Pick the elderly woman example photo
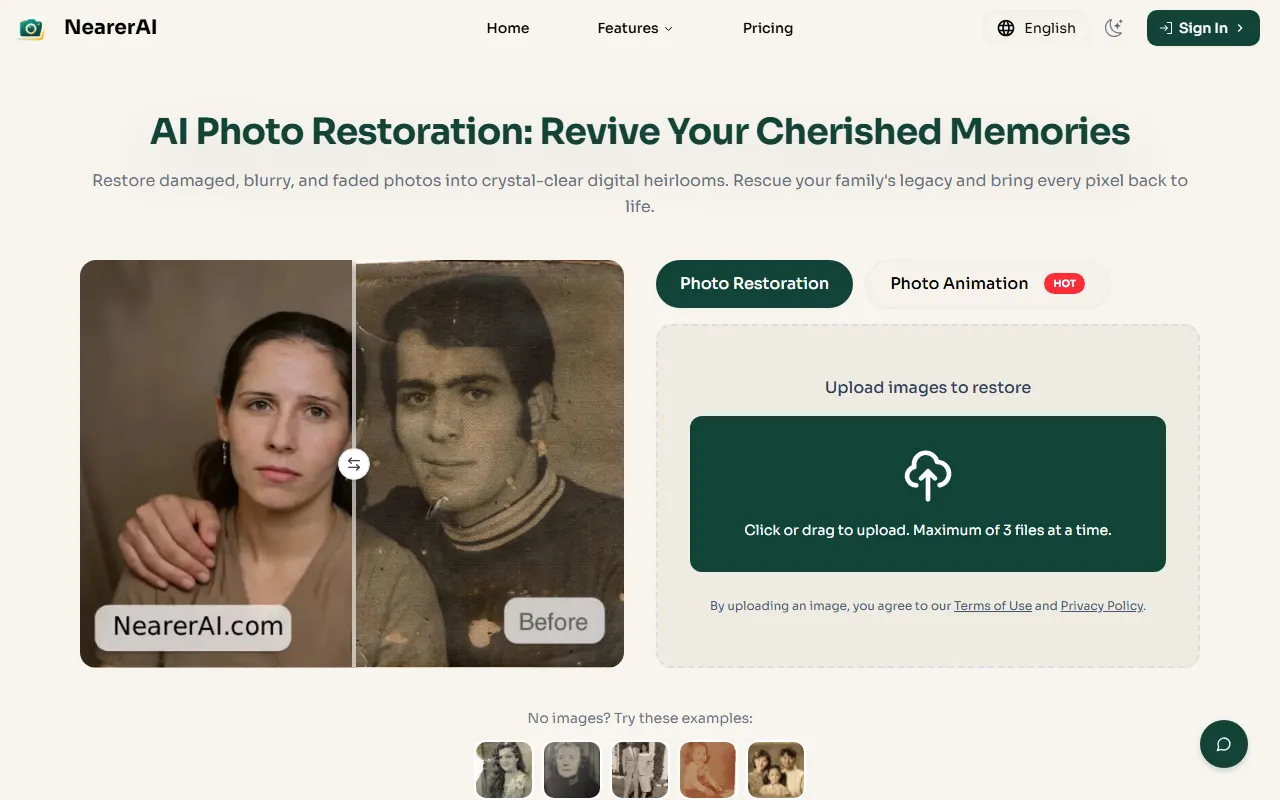 click(572, 769)
